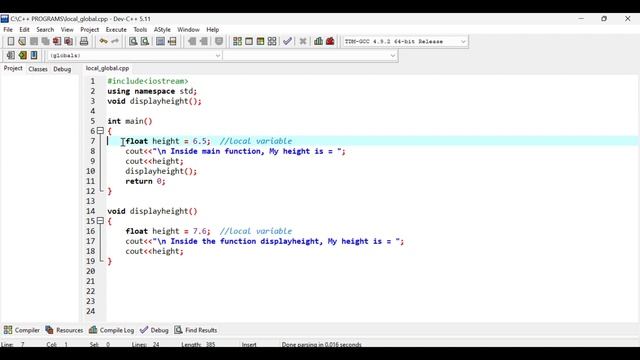
Task: Click the '#include<iostream>' code on line 1
Action: [148, 81]
